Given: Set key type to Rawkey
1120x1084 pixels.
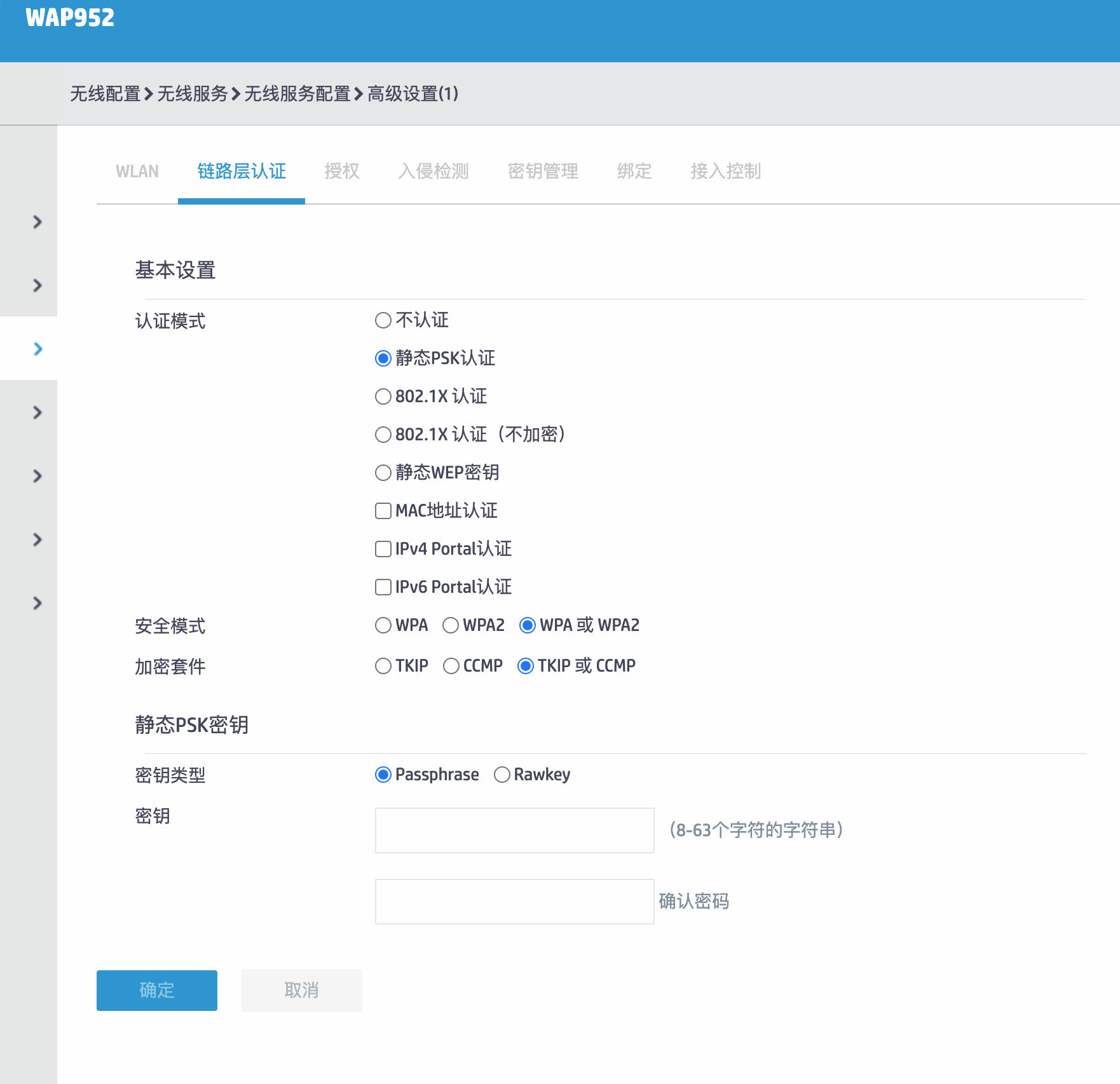Looking at the screenshot, I should [x=502, y=775].
